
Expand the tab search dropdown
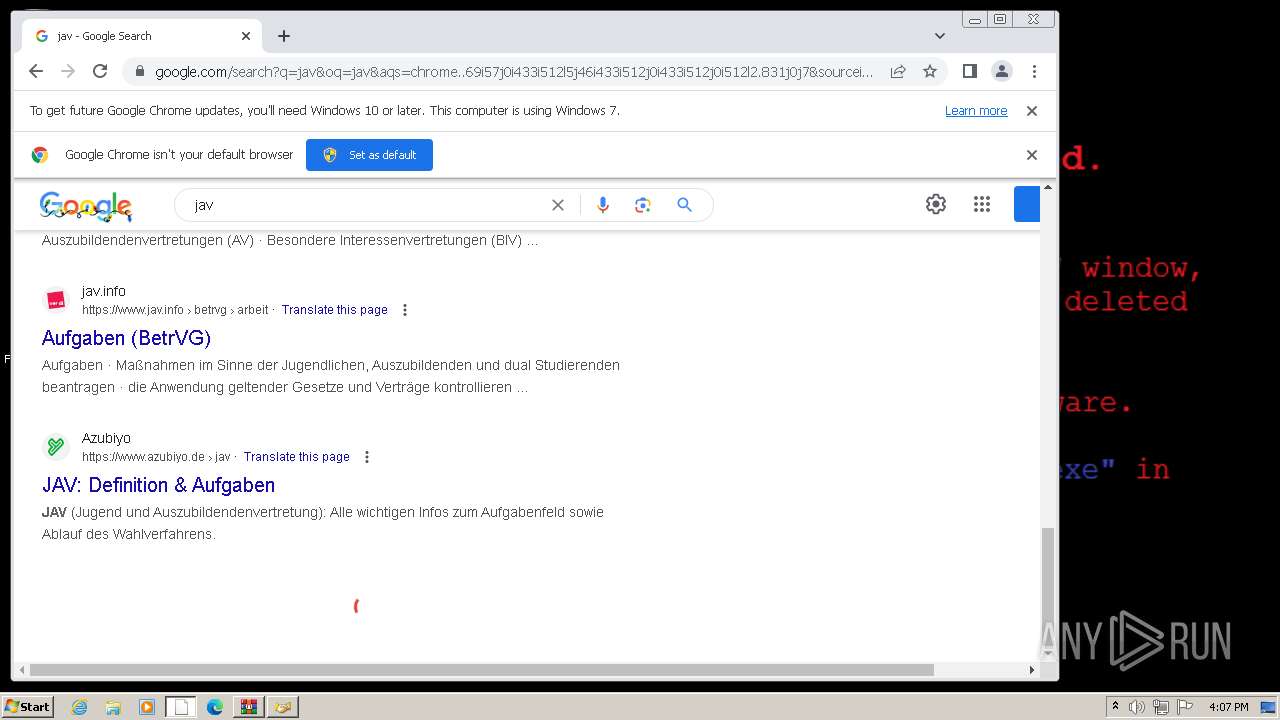[940, 36]
